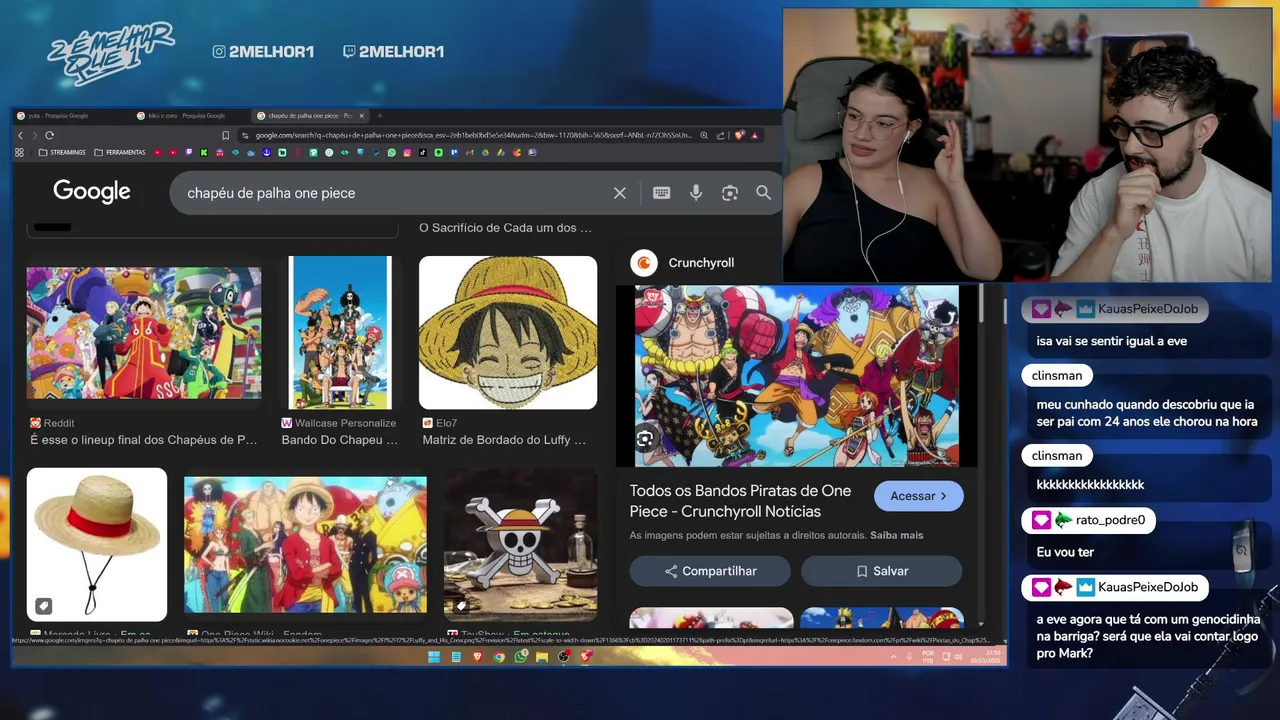Image resolution: width=1280 pixels, height=720 pixels.
Task: Open the Crunchyroll source name link
Action: [x=701, y=263]
